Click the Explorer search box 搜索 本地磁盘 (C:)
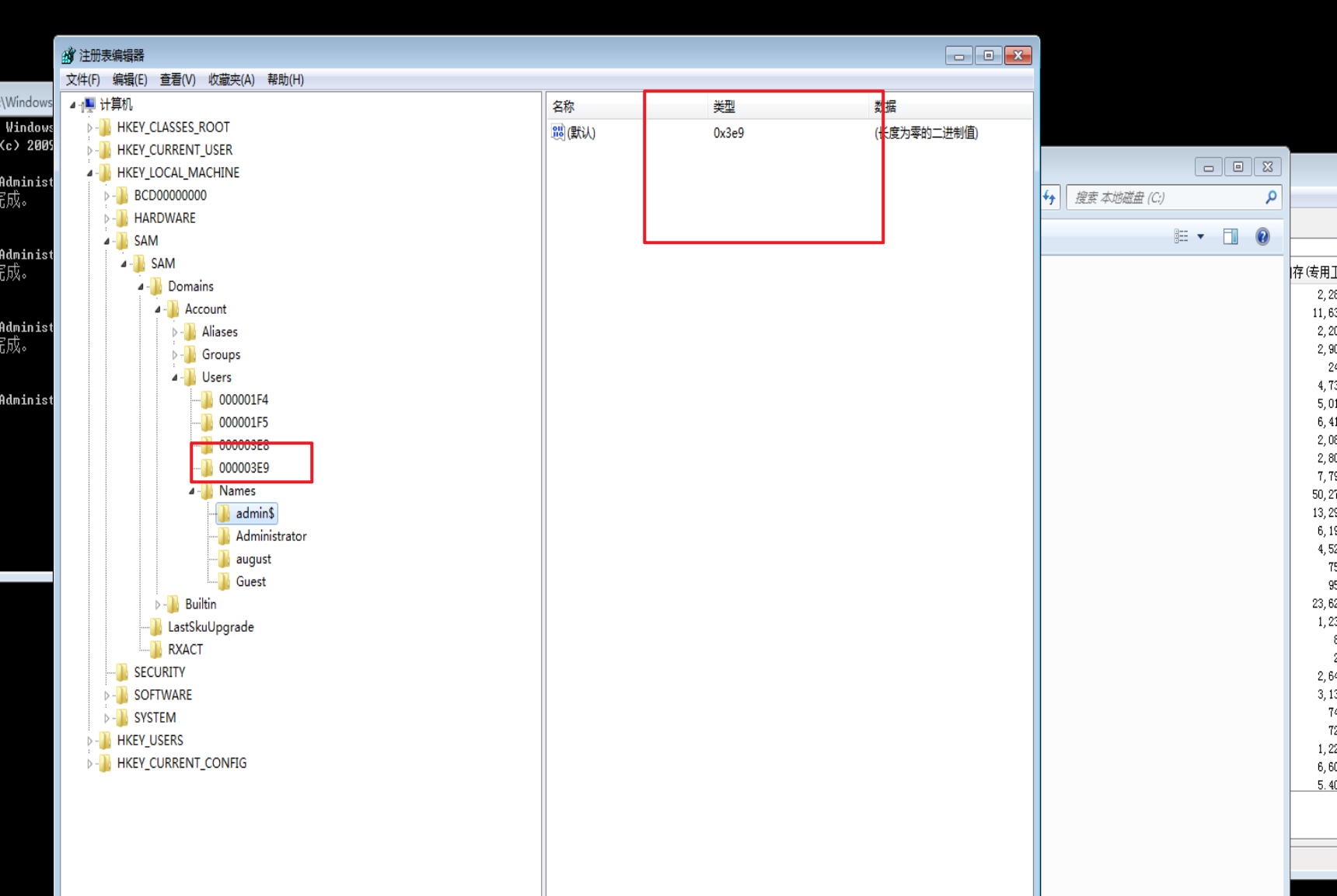 pos(1174,197)
